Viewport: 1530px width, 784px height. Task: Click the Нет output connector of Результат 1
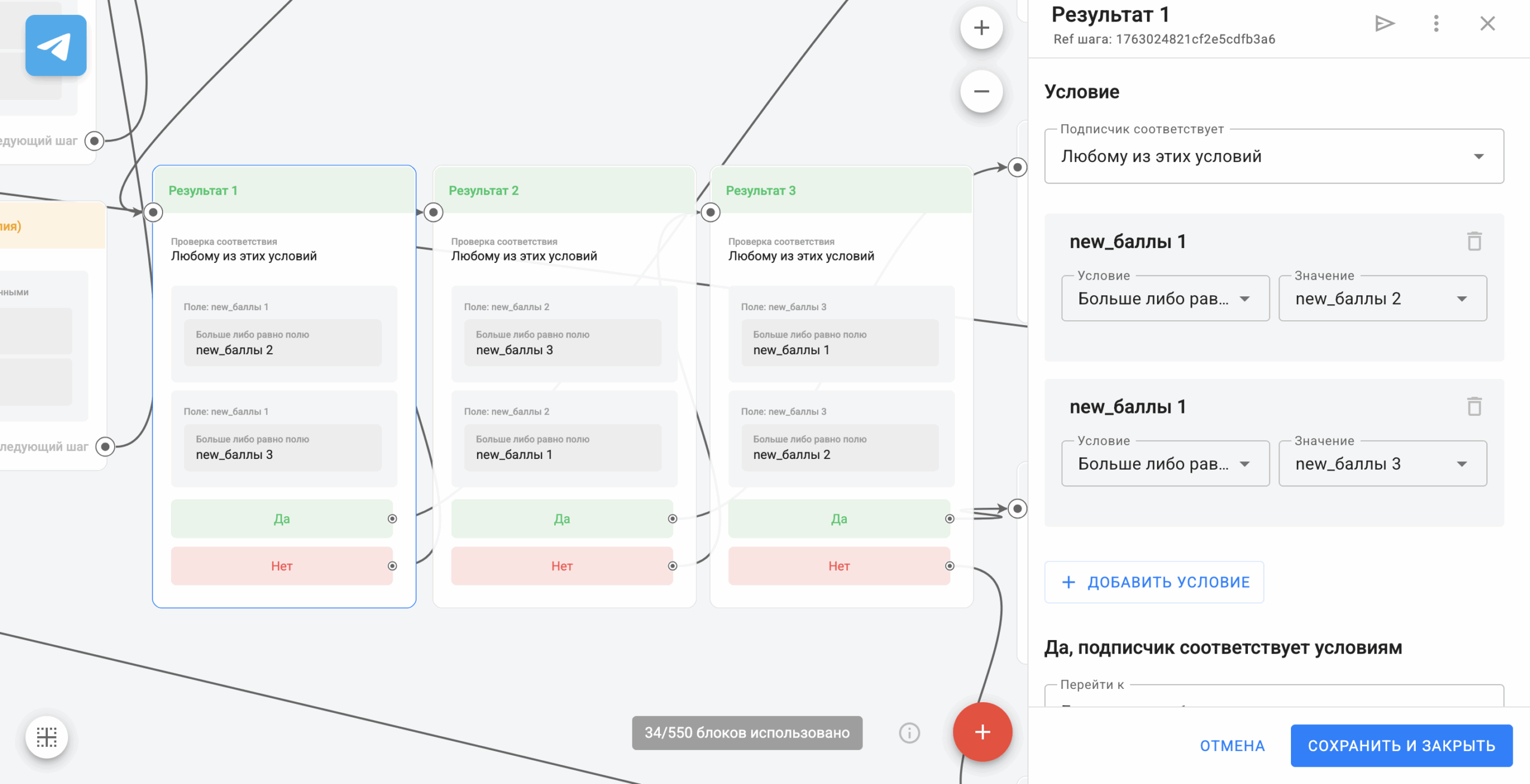pyautogui.click(x=392, y=566)
